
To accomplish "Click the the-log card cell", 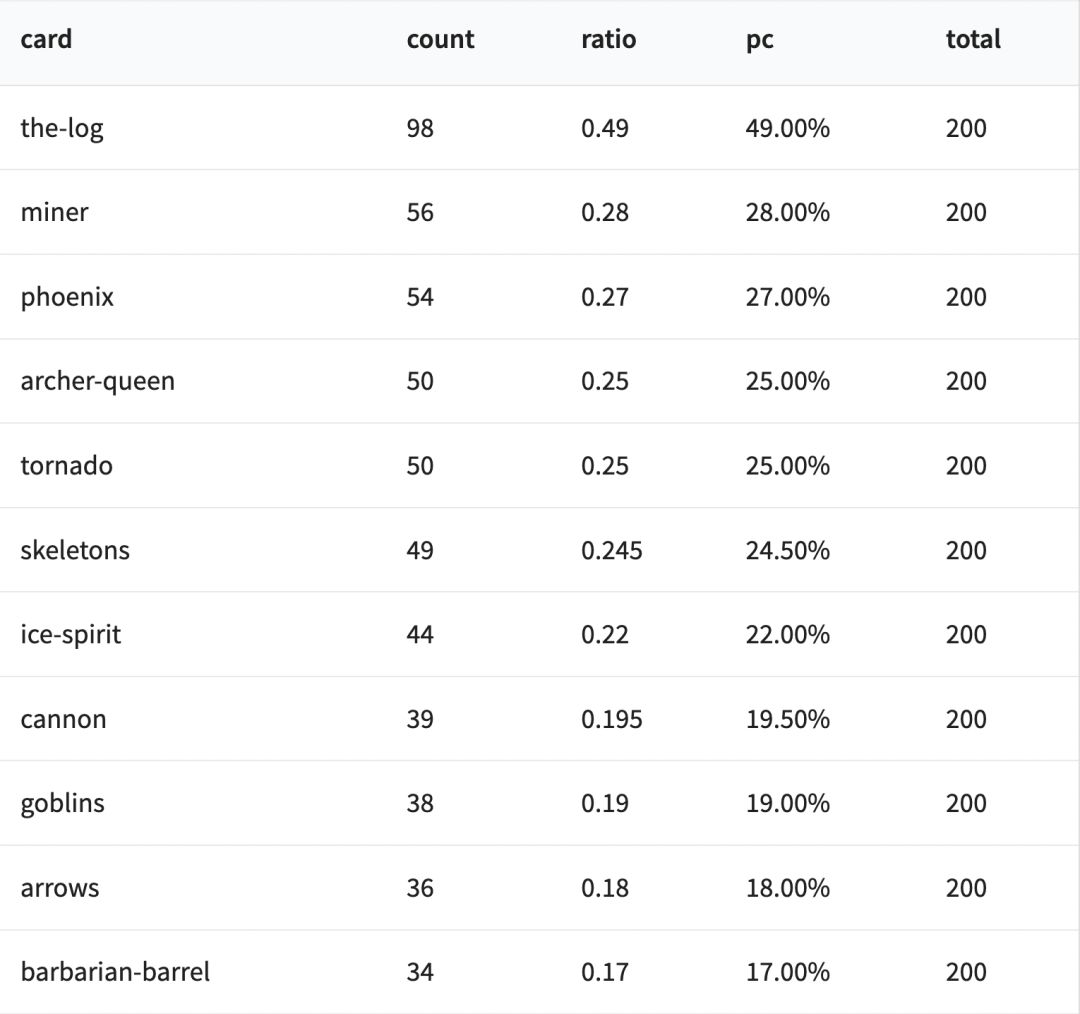I will tap(61, 128).
